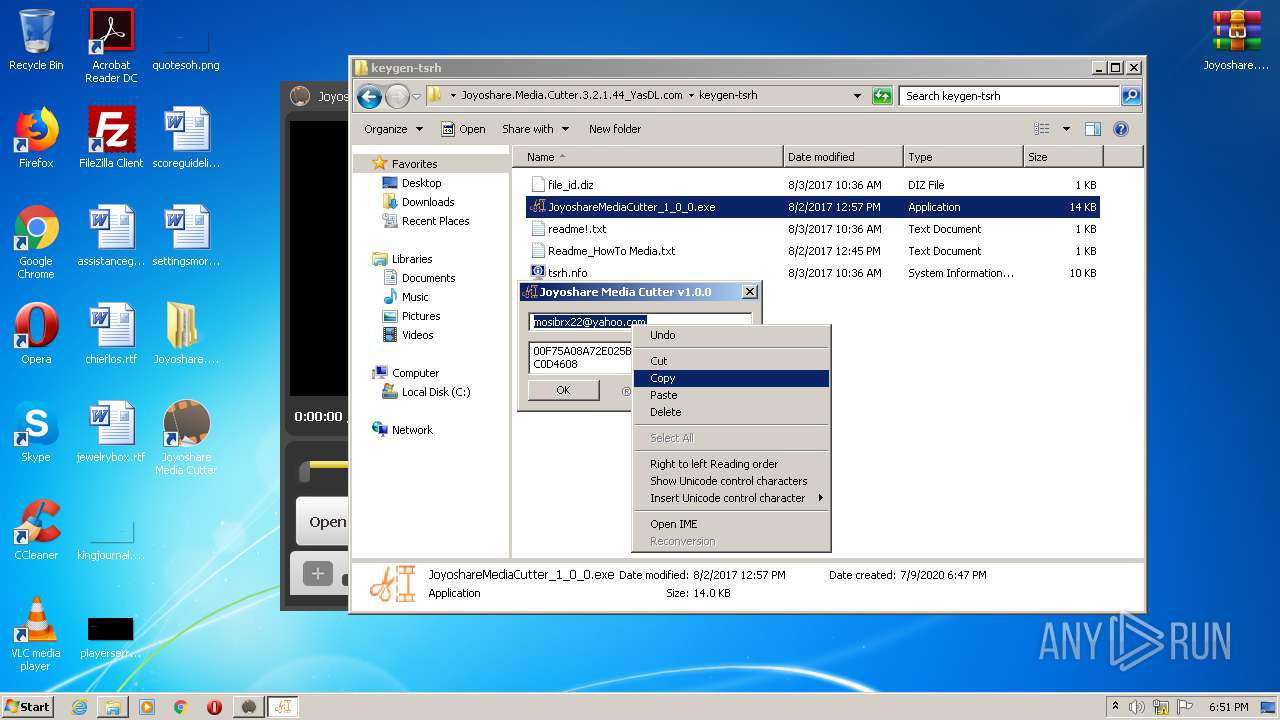Screen dimensions: 1280x720
Task: Expand the Insert Unicode control character submenu
Action: pyautogui.click(x=731, y=498)
